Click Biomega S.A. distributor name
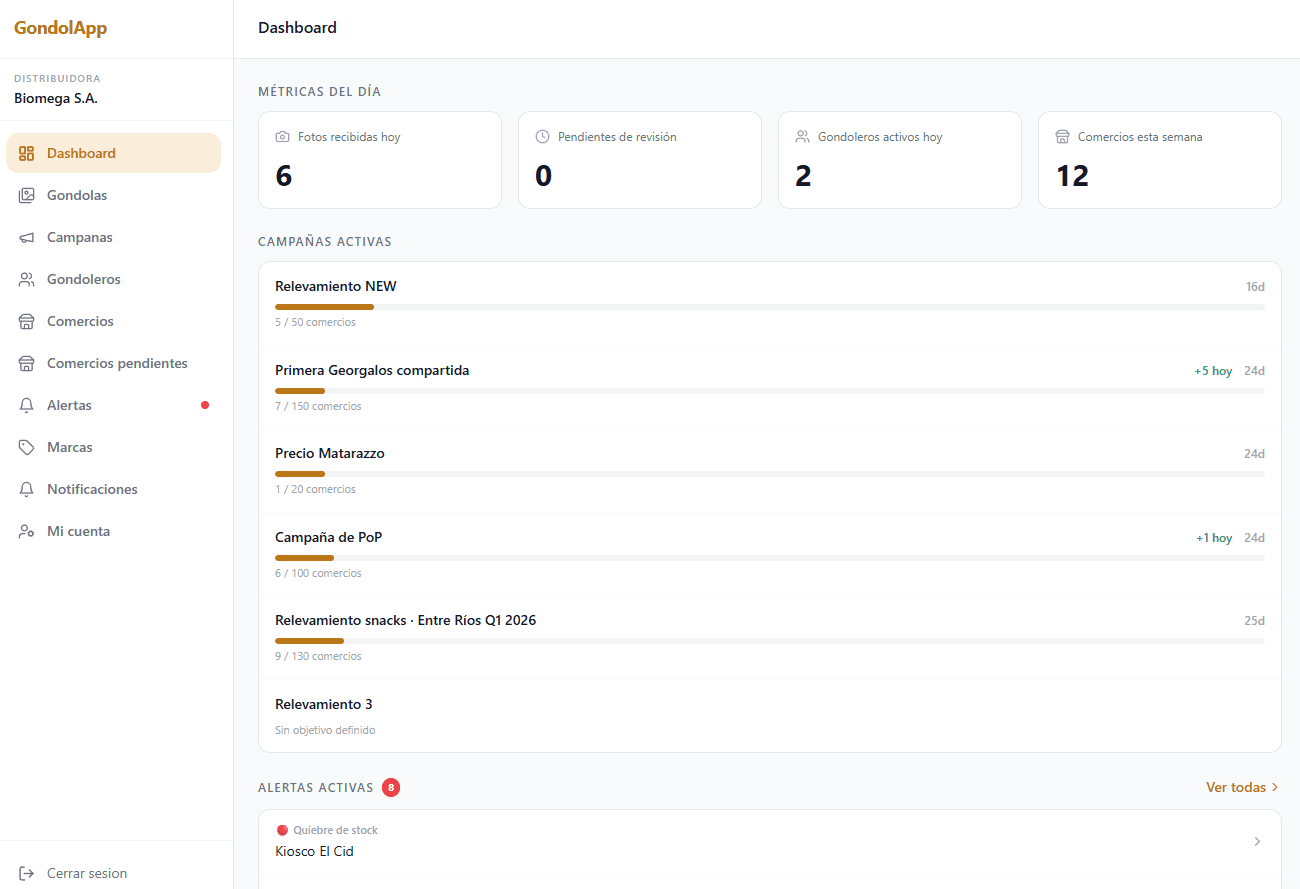 coord(56,98)
